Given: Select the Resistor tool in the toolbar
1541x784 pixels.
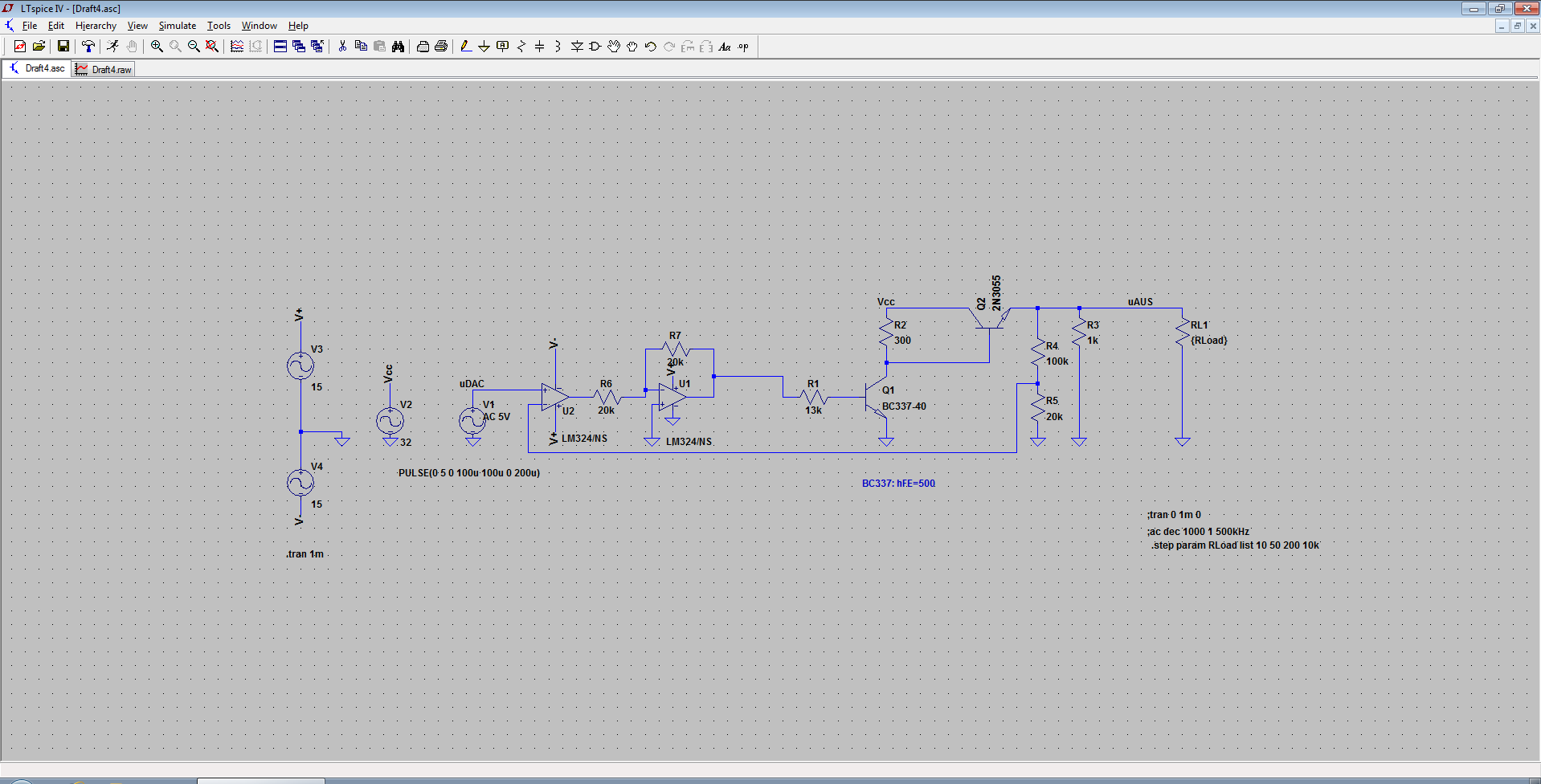Looking at the screenshot, I should coord(521,47).
